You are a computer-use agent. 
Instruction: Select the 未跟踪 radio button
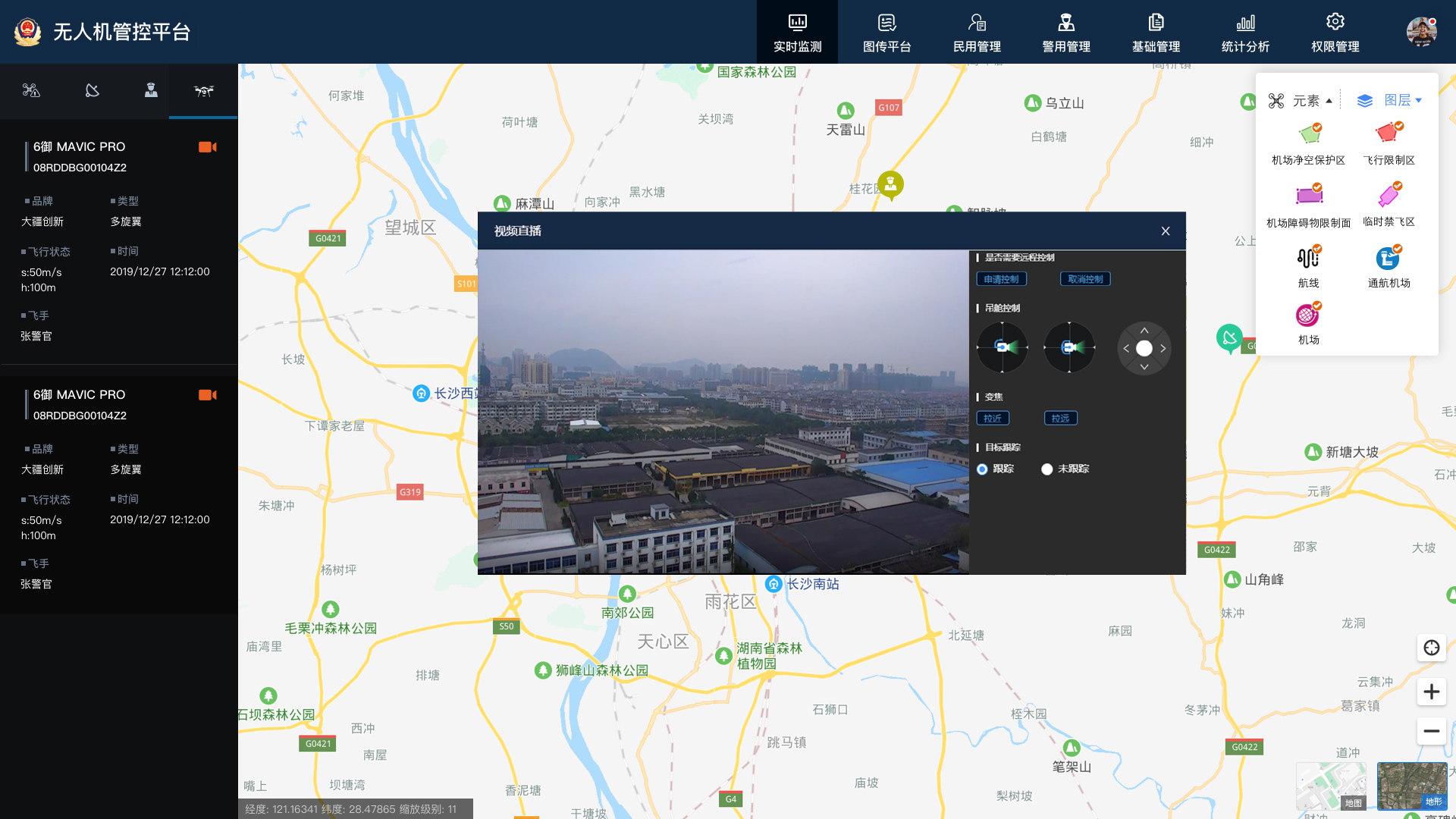(x=1047, y=469)
